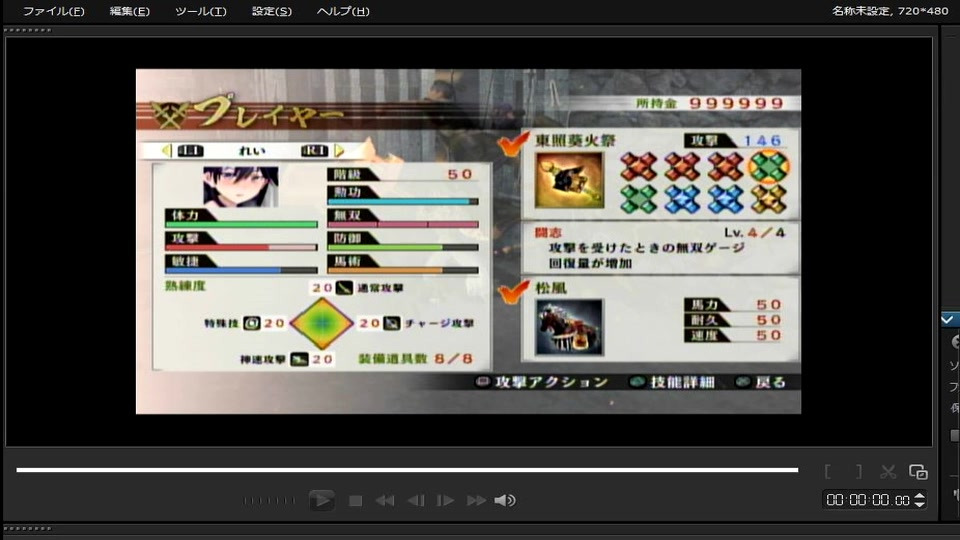The image size is (960, 540).
Task: Open the 編集(E) menu
Action: [129, 11]
